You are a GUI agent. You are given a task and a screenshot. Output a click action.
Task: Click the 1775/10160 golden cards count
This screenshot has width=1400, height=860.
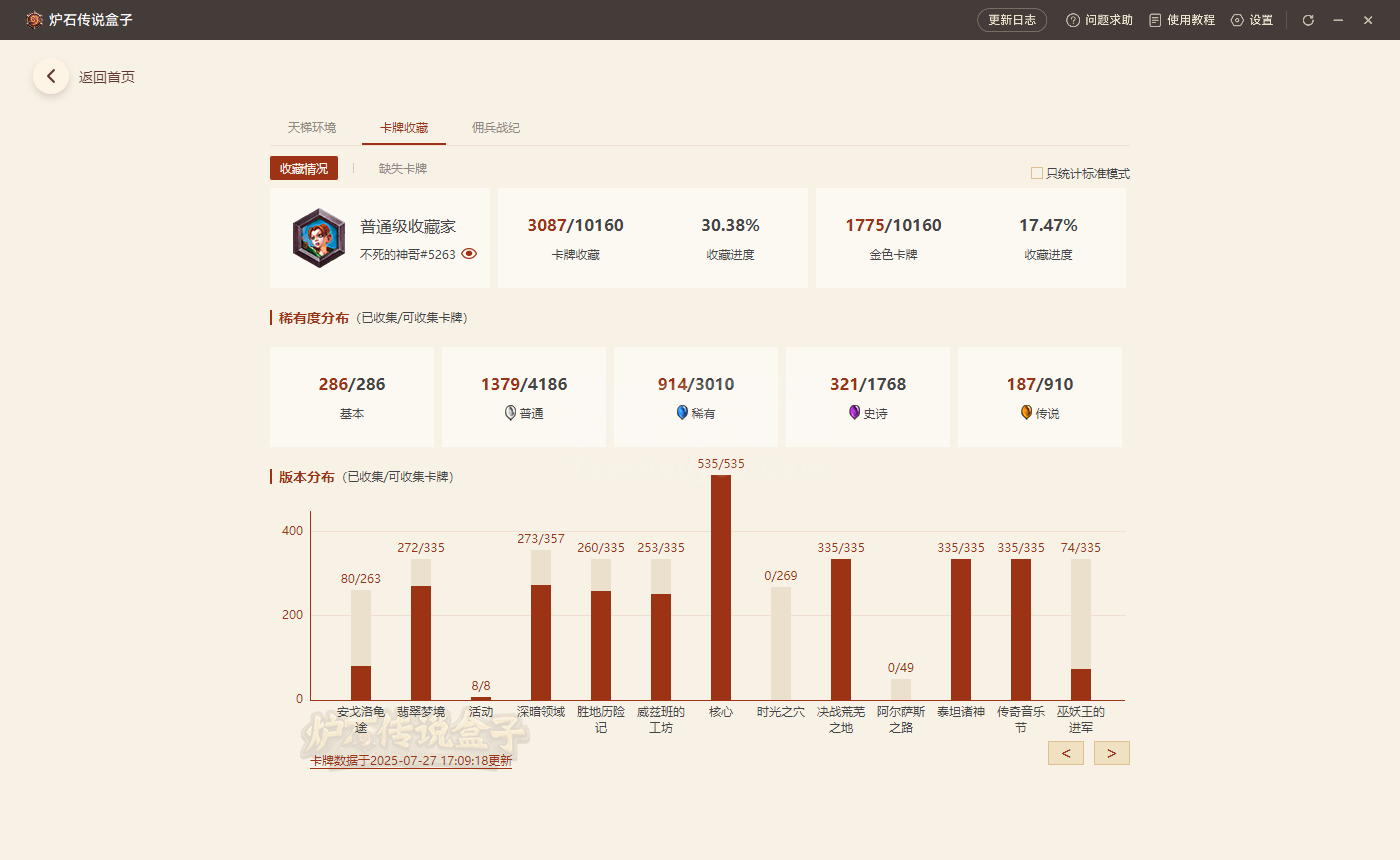(x=893, y=225)
